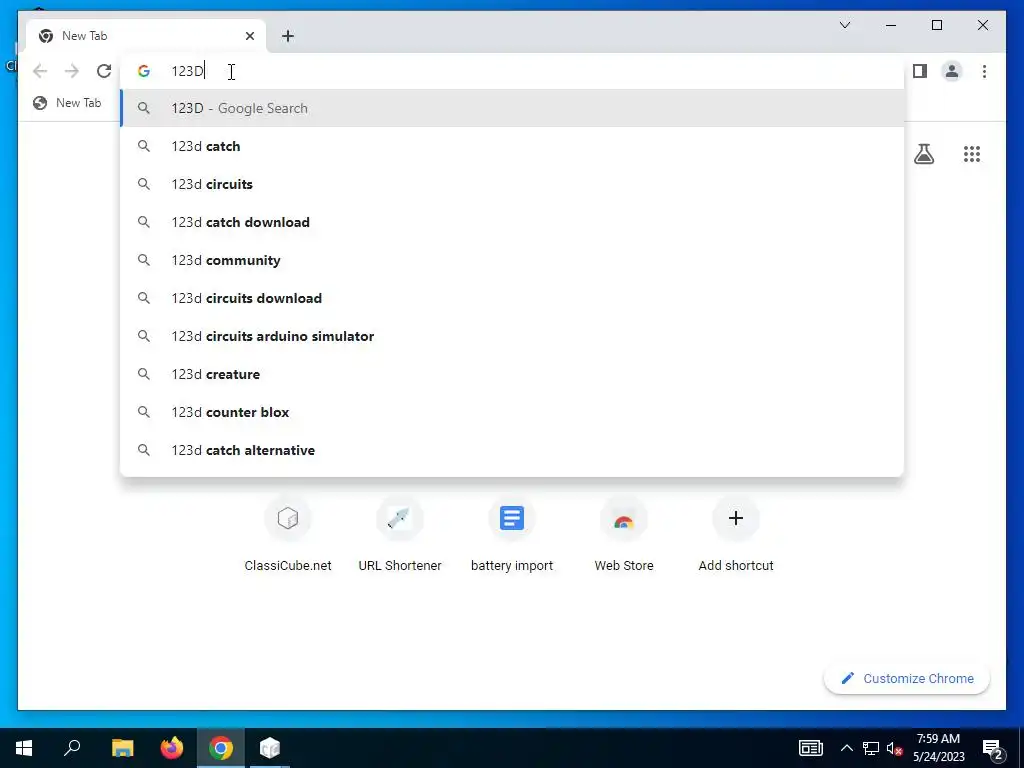Choose the "123d catch" suggestion
Image resolution: width=1024 pixels, height=768 pixels.
coord(513,146)
